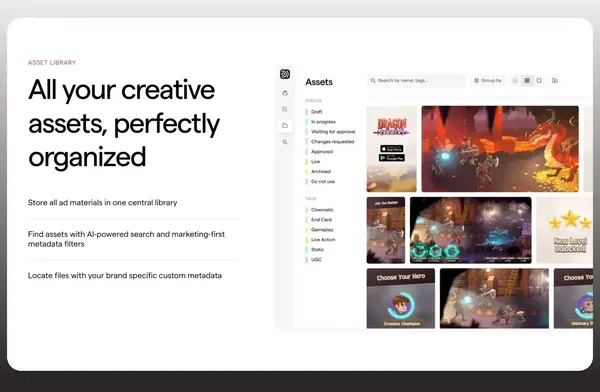Filter by Live status
This screenshot has width=600, height=392.
click(x=313, y=162)
